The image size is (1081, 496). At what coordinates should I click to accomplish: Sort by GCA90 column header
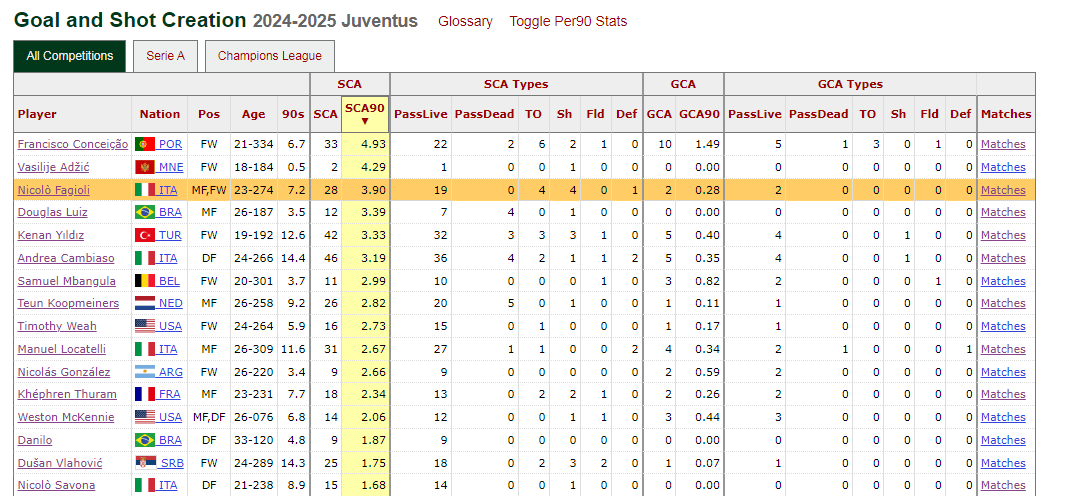pyautogui.click(x=700, y=114)
